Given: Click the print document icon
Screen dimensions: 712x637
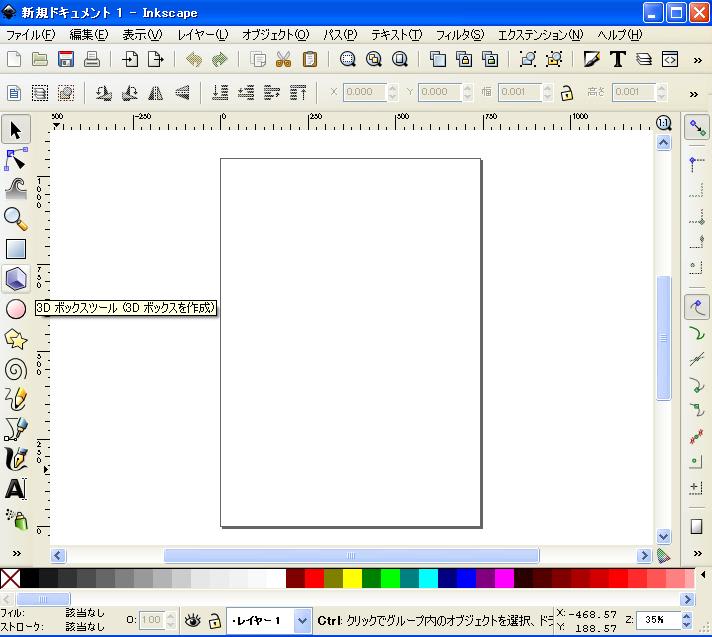Looking at the screenshot, I should pos(92,59).
